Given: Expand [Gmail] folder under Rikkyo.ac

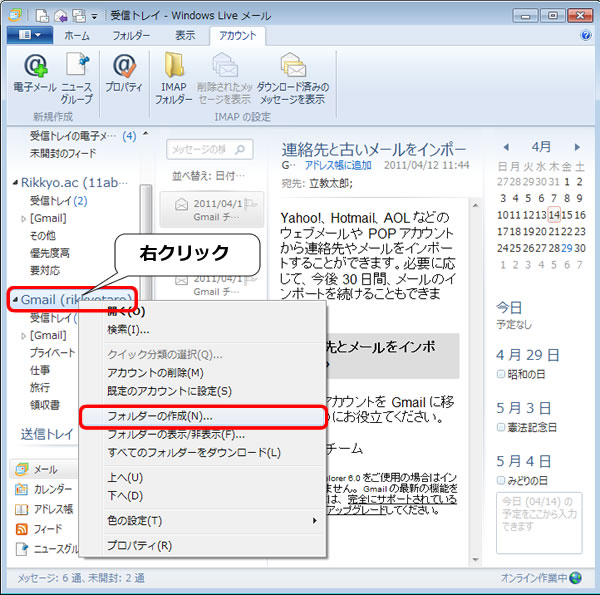Looking at the screenshot, I should tap(23, 219).
